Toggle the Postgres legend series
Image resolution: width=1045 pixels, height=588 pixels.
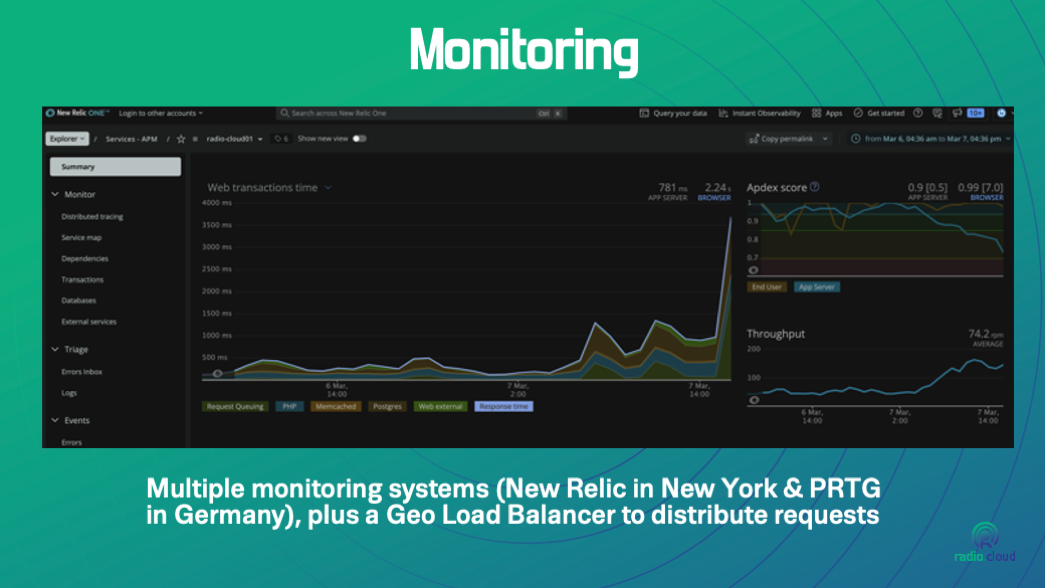tap(387, 407)
